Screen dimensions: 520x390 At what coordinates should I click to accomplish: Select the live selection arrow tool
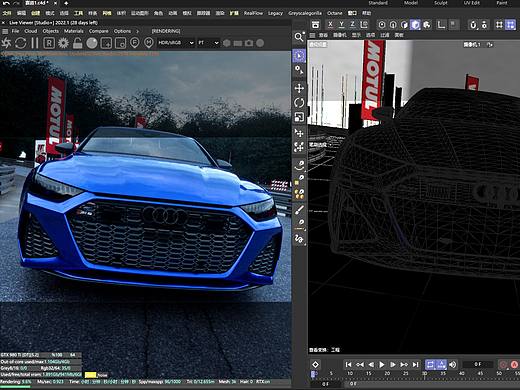[299, 56]
